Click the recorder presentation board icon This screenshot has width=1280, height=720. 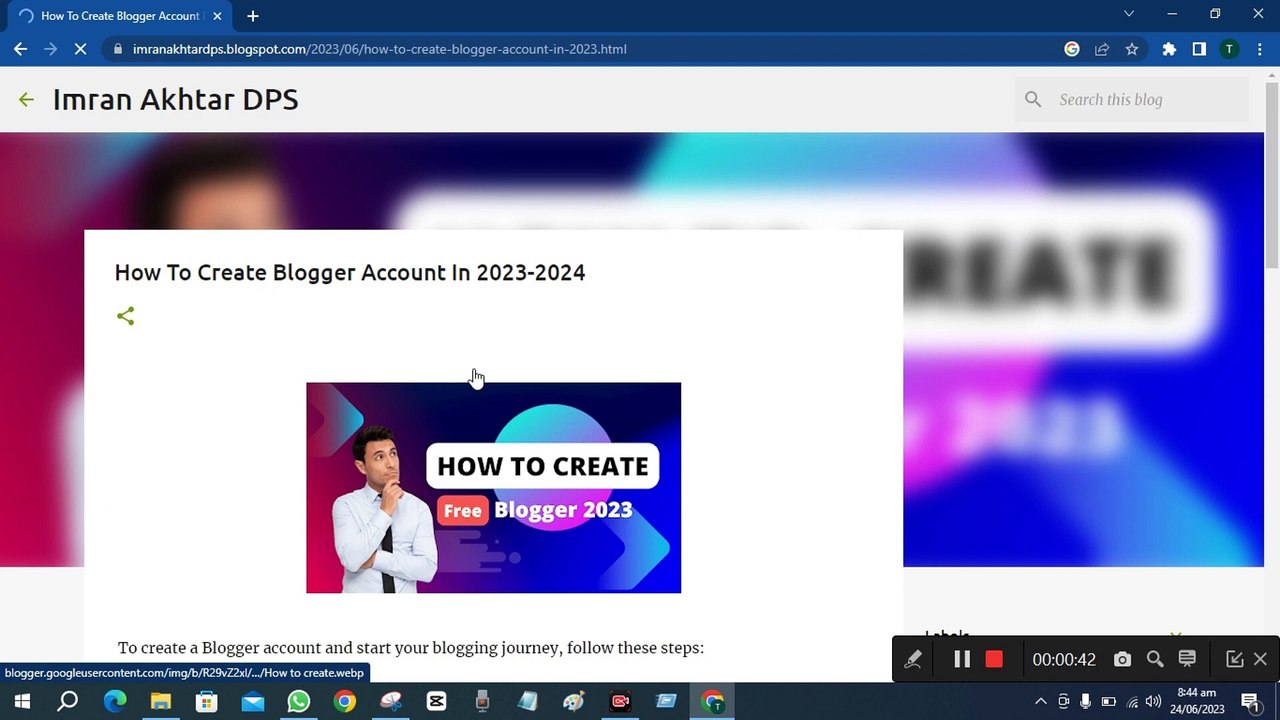coord(1187,659)
